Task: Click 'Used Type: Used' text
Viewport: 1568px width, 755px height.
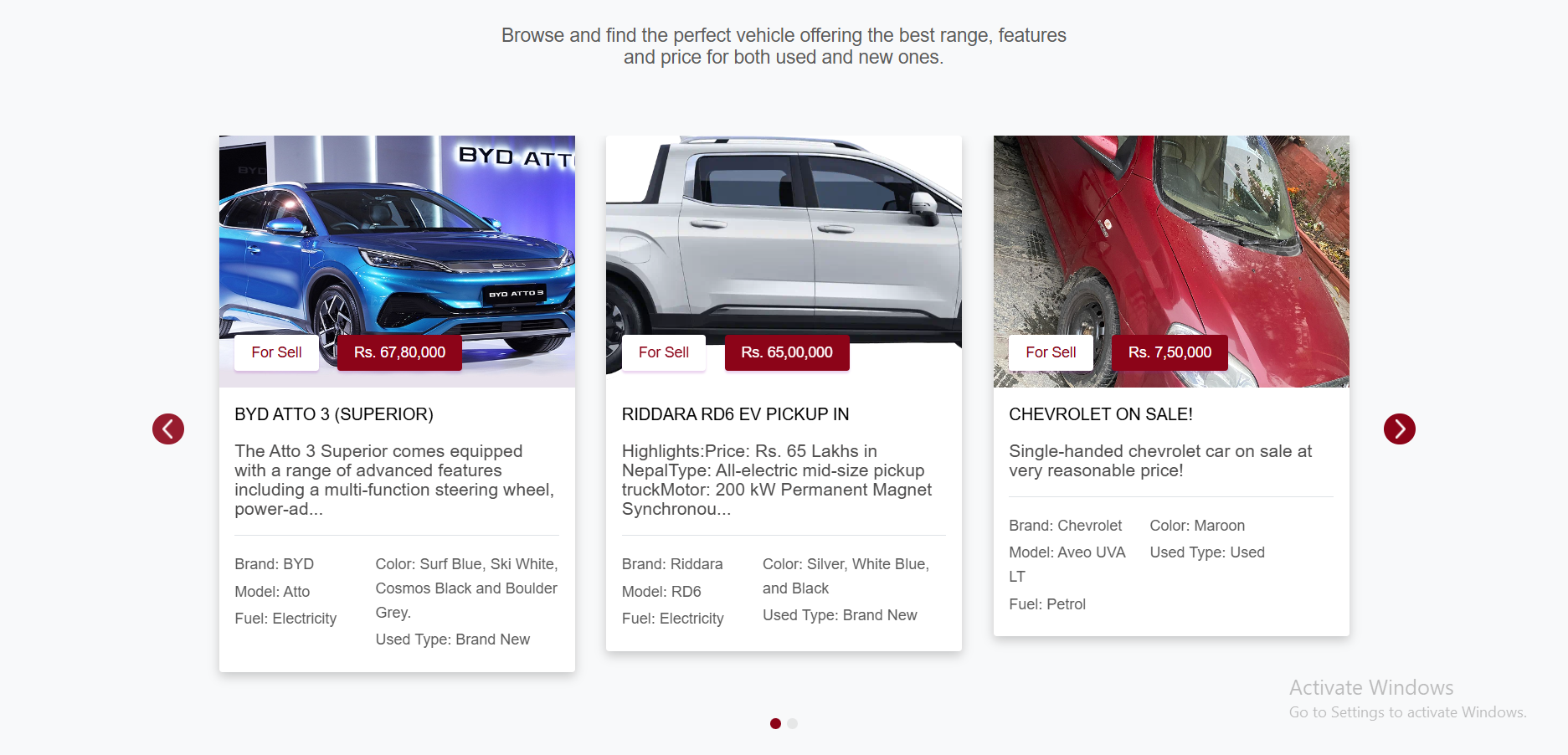Action: 1207,552
